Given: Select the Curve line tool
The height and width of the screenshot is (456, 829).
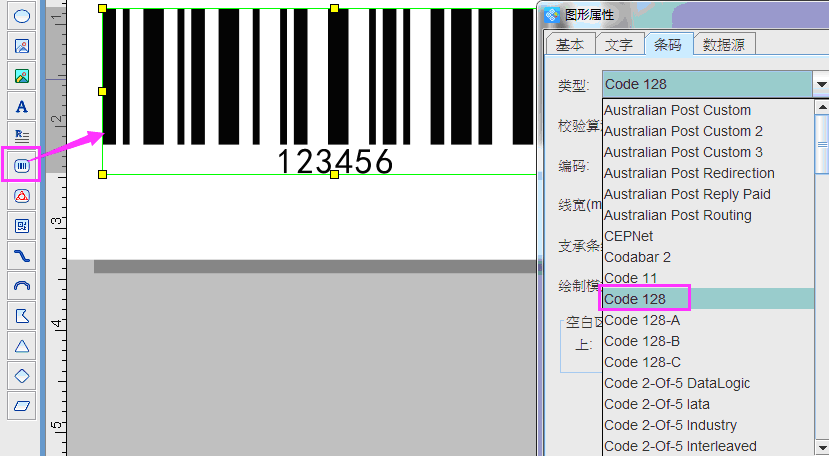Looking at the screenshot, I should [22, 256].
